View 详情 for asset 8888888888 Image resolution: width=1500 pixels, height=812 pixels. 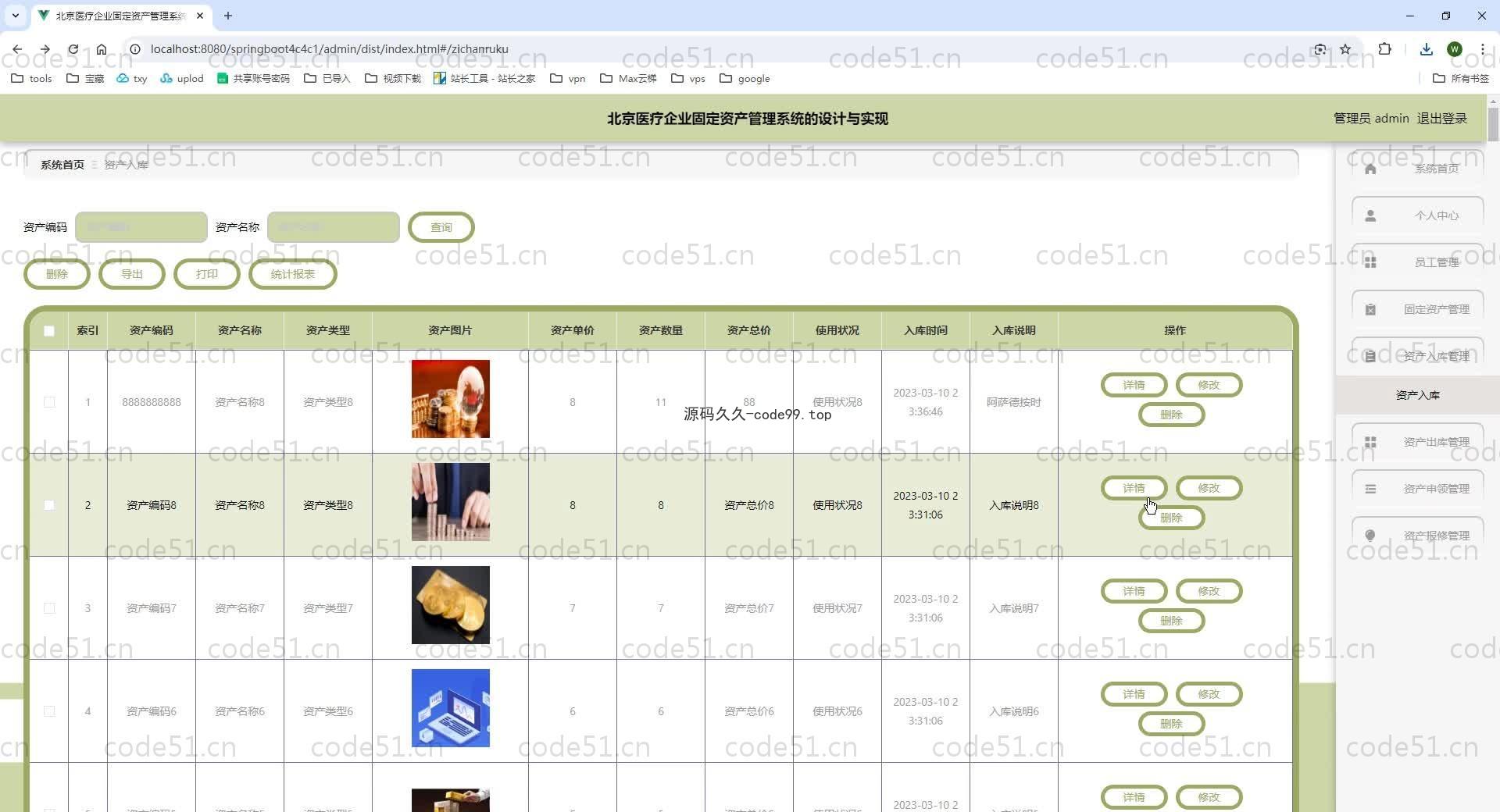click(x=1134, y=385)
